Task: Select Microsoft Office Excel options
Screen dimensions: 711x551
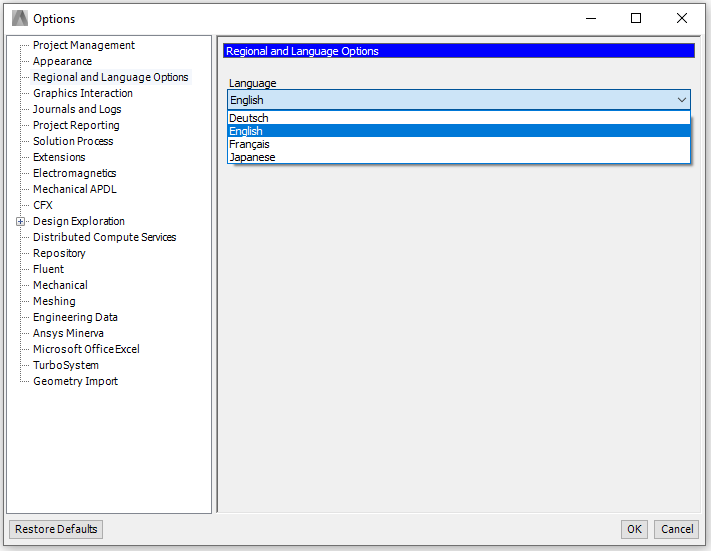Action: click(86, 349)
